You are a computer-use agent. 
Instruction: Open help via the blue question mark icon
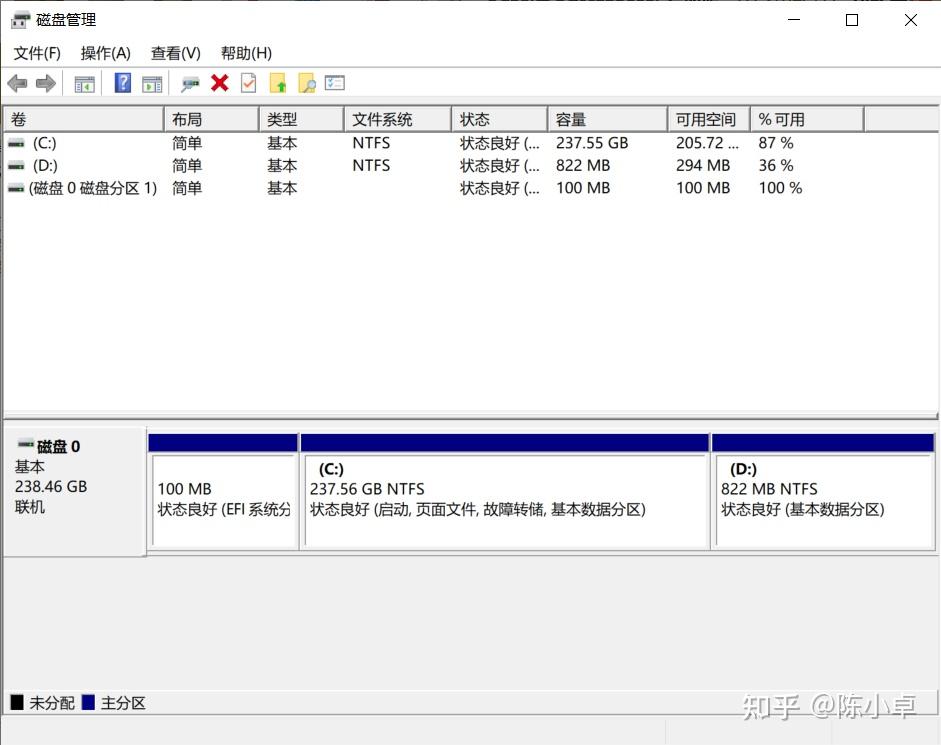point(122,83)
